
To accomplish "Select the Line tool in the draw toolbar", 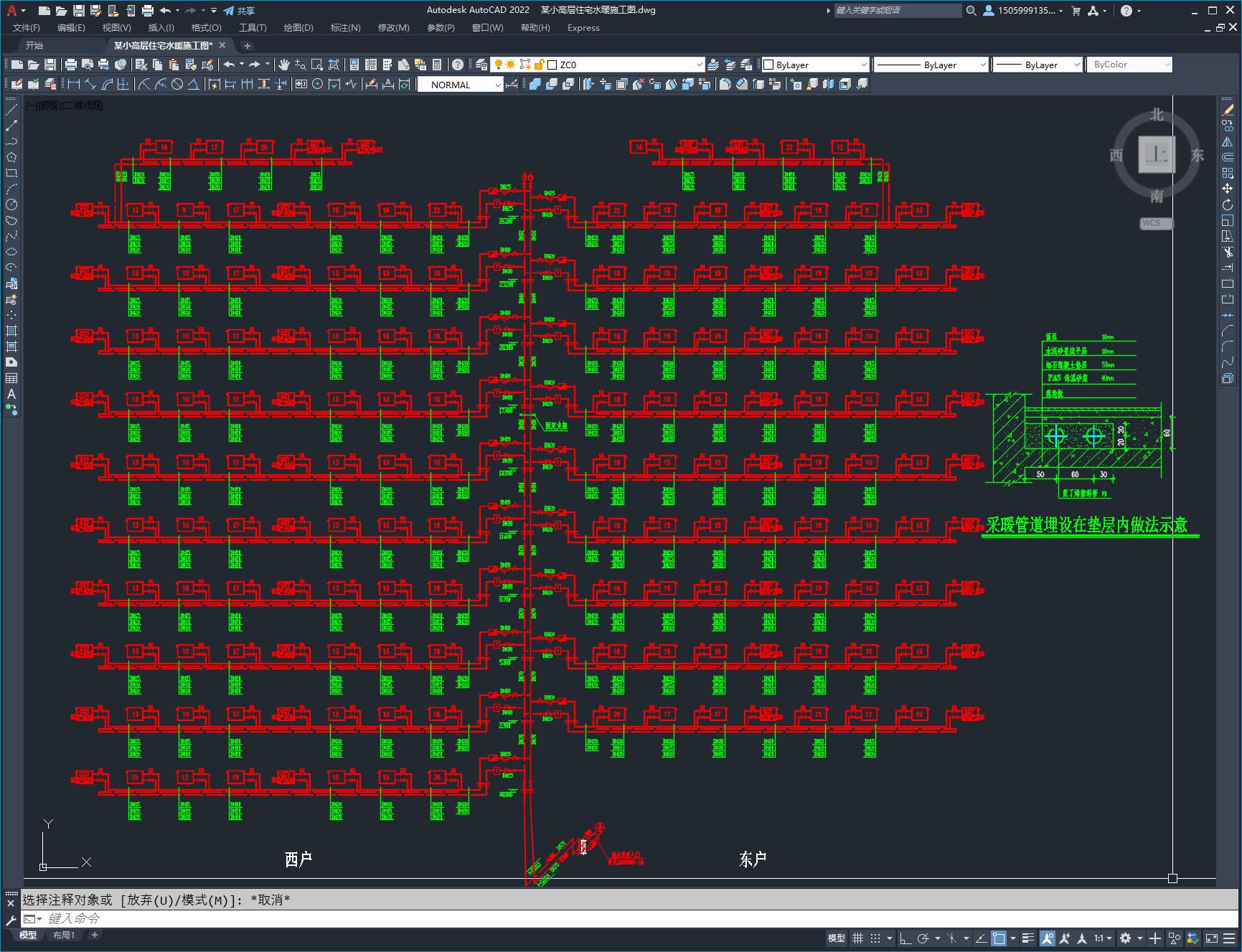I will (x=11, y=110).
